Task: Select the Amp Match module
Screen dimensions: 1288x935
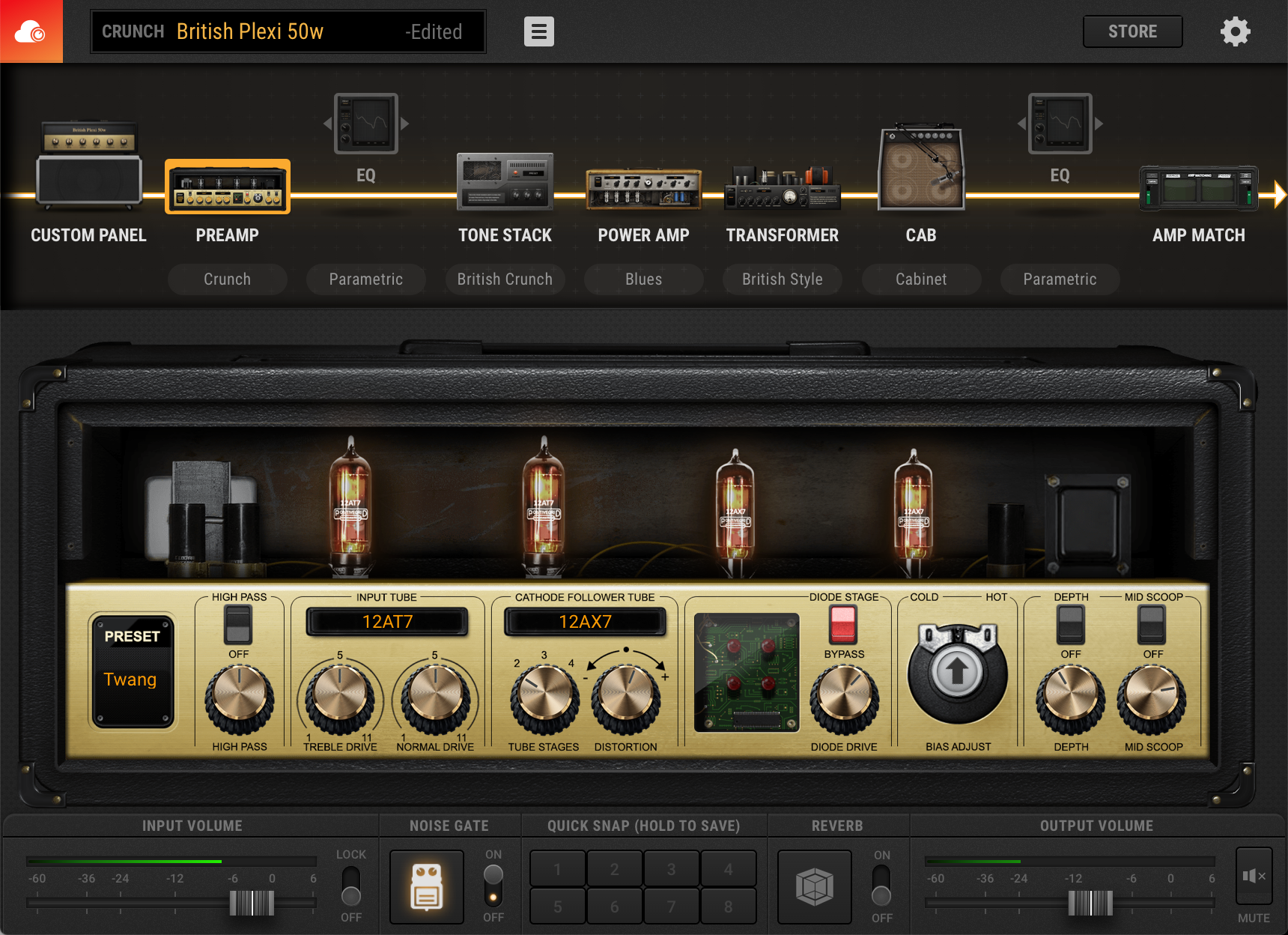Action: pyautogui.click(x=1198, y=188)
